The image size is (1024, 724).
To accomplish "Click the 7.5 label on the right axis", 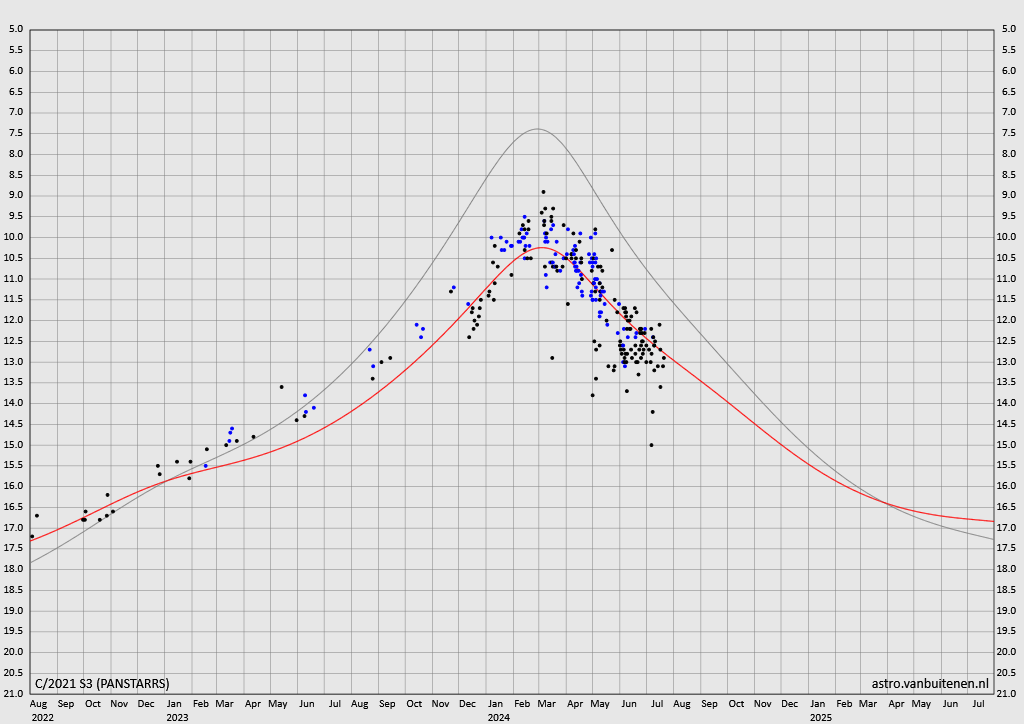I will pos(1008,133).
